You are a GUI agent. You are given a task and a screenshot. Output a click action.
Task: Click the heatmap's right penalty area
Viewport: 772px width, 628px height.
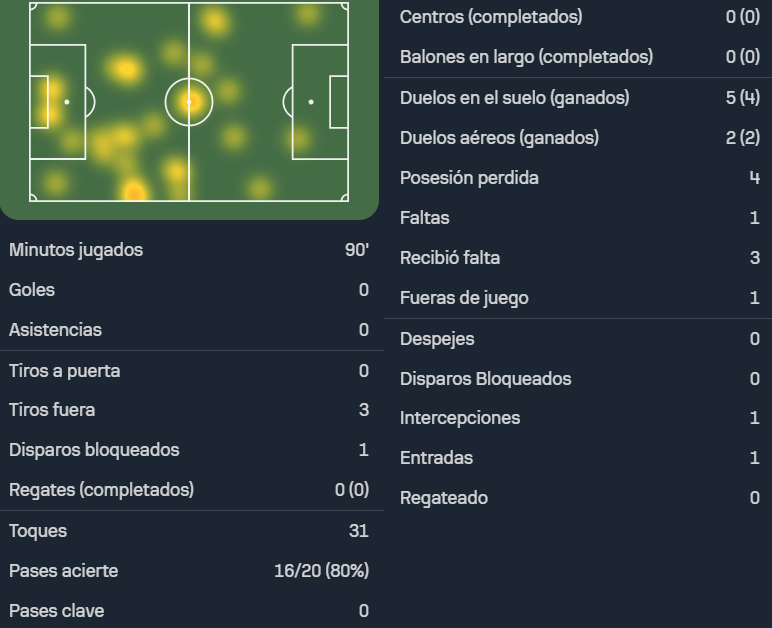320,102
